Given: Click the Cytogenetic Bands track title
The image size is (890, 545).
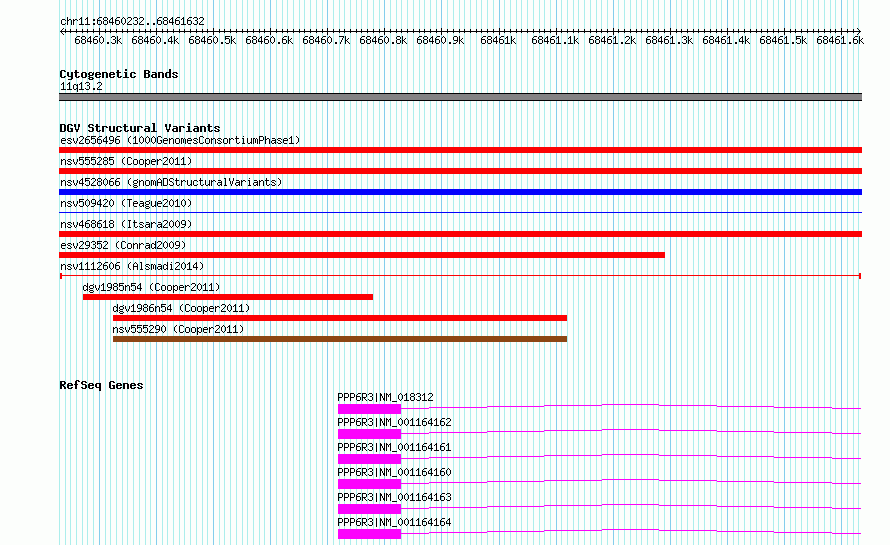Looking at the screenshot, I should [119, 74].
